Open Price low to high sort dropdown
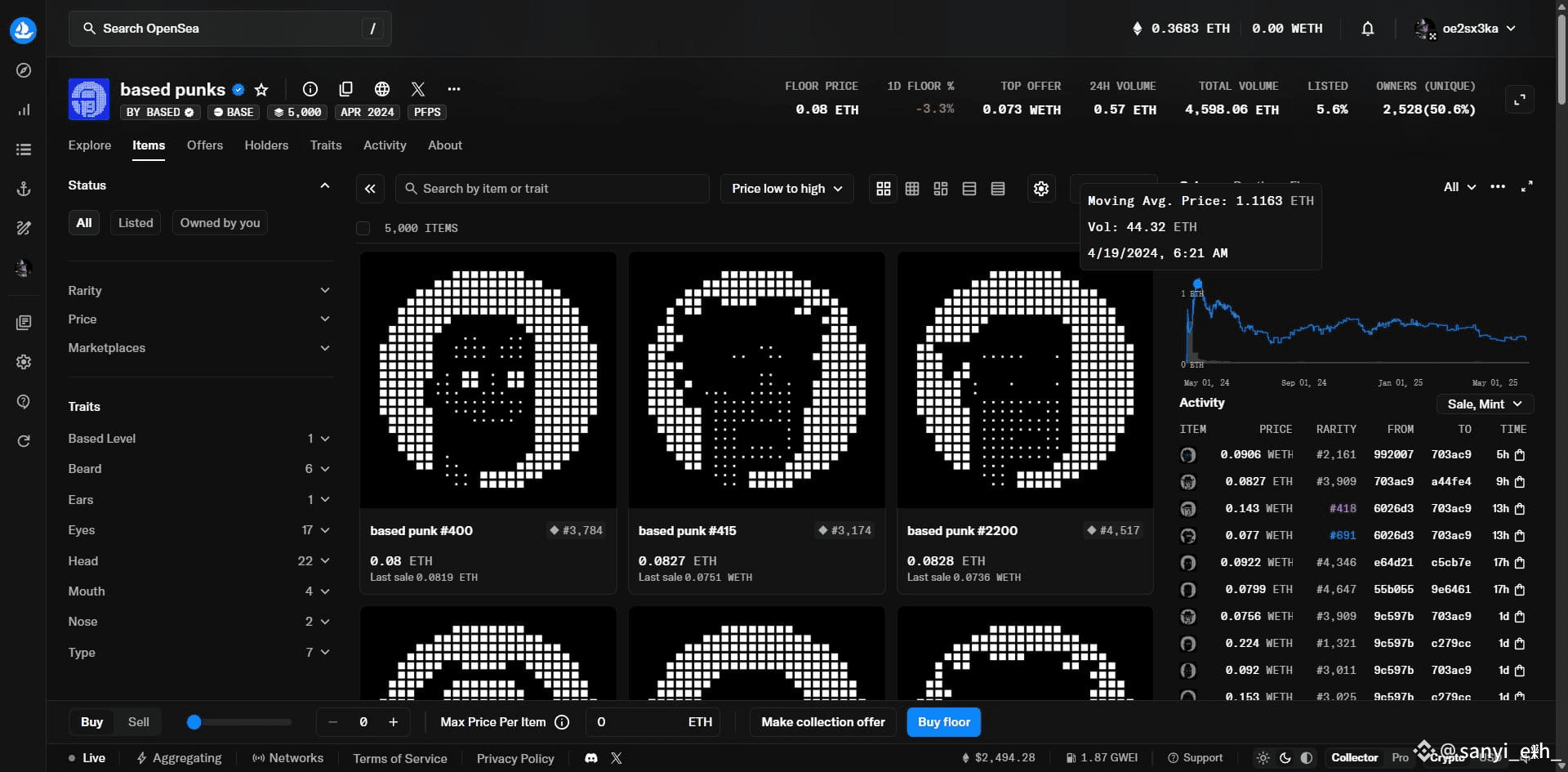The height and width of the screenshot is (772, 1568). pos(787,189)
